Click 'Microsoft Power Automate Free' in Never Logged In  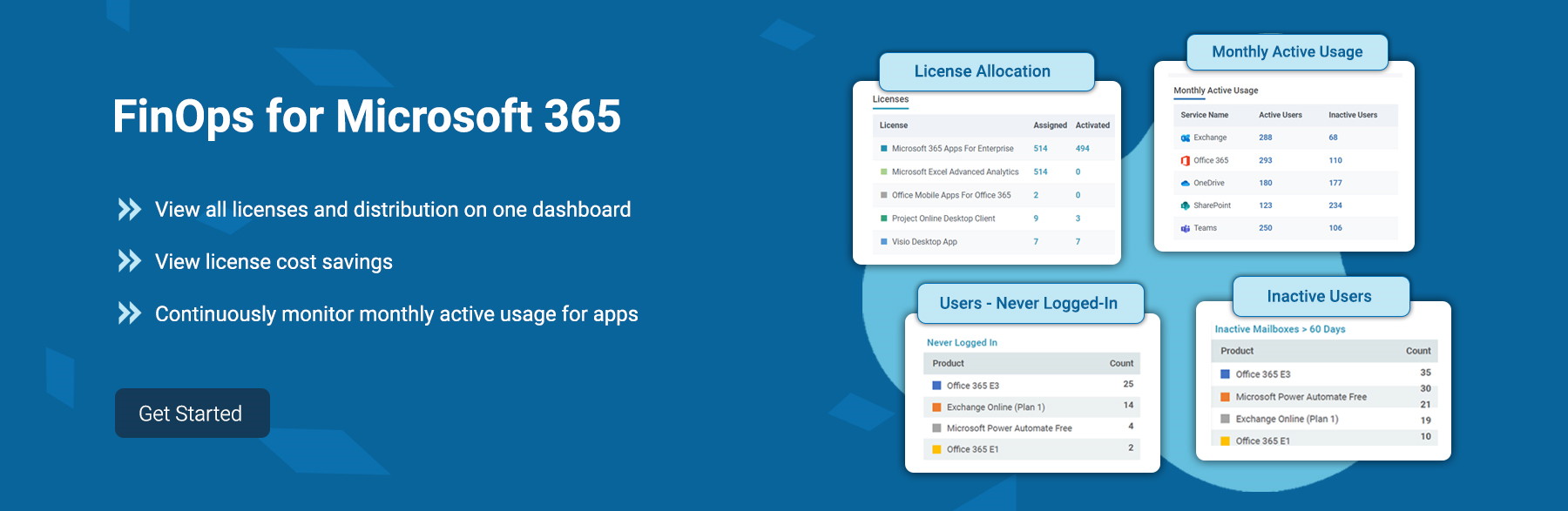click(x=1009, y=427)
